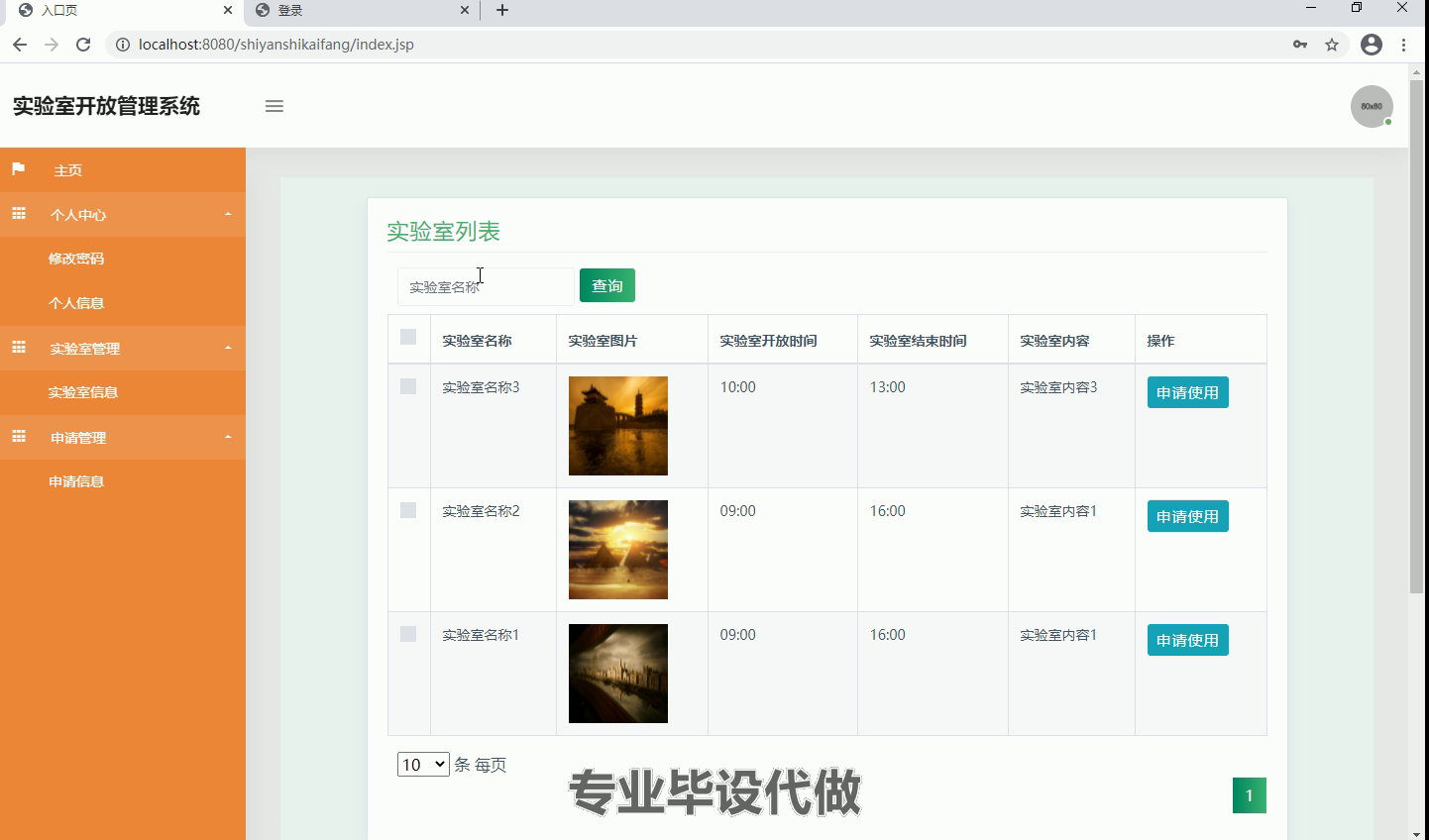Go back with the browser back arrow

click(x=20, y=45)
